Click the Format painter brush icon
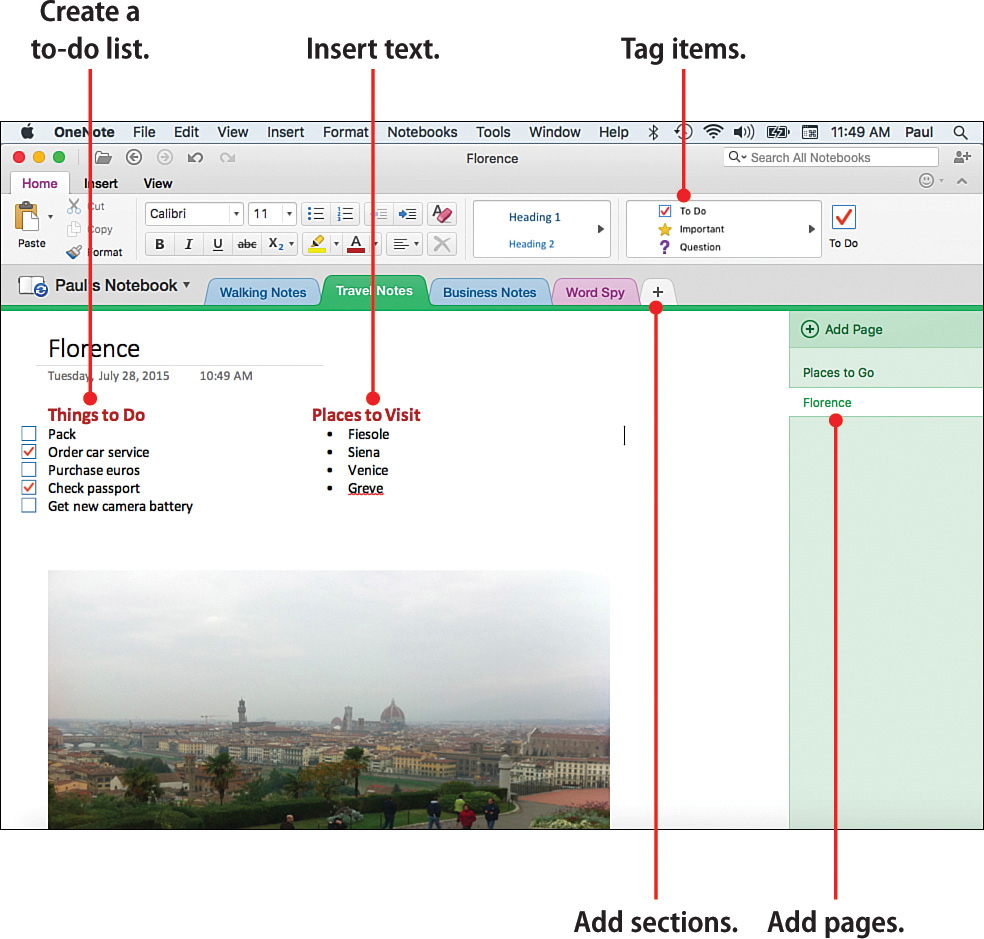The width and height of the screenshot is (984, 939). click(x=74, y=252)
